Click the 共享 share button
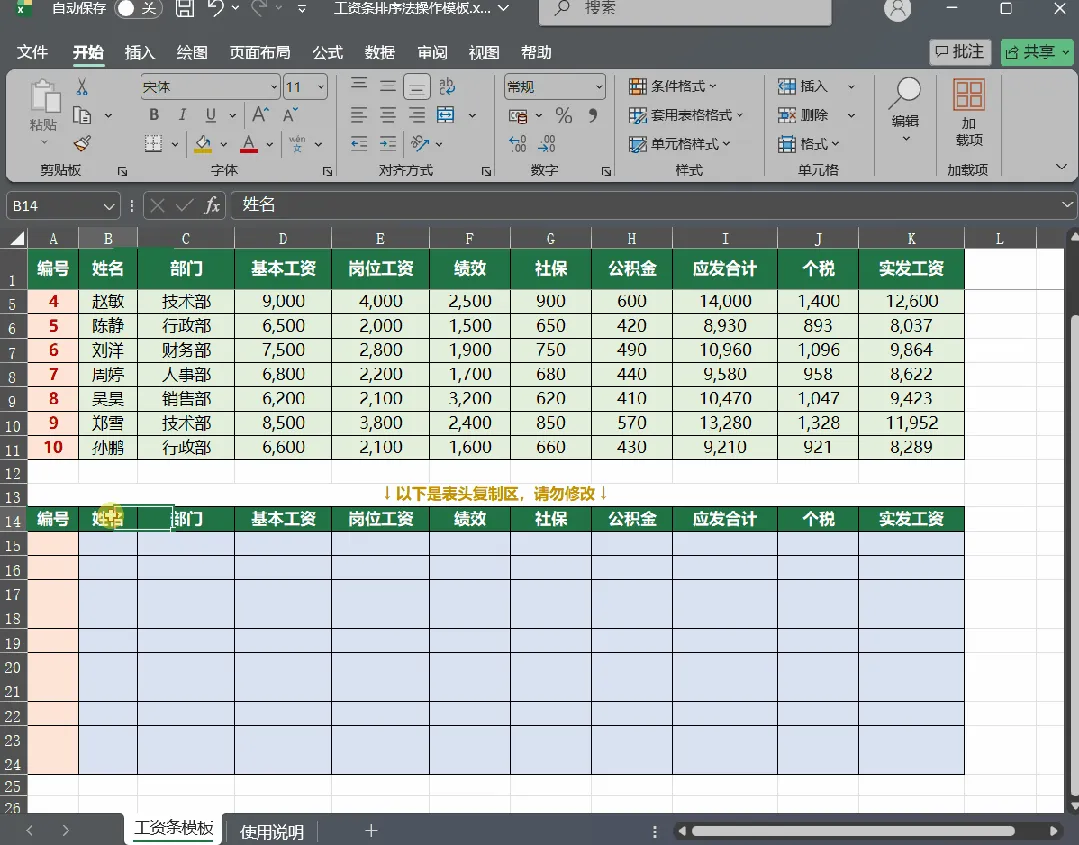The width and height of the screenshot is (1079, 845). 1037,52
